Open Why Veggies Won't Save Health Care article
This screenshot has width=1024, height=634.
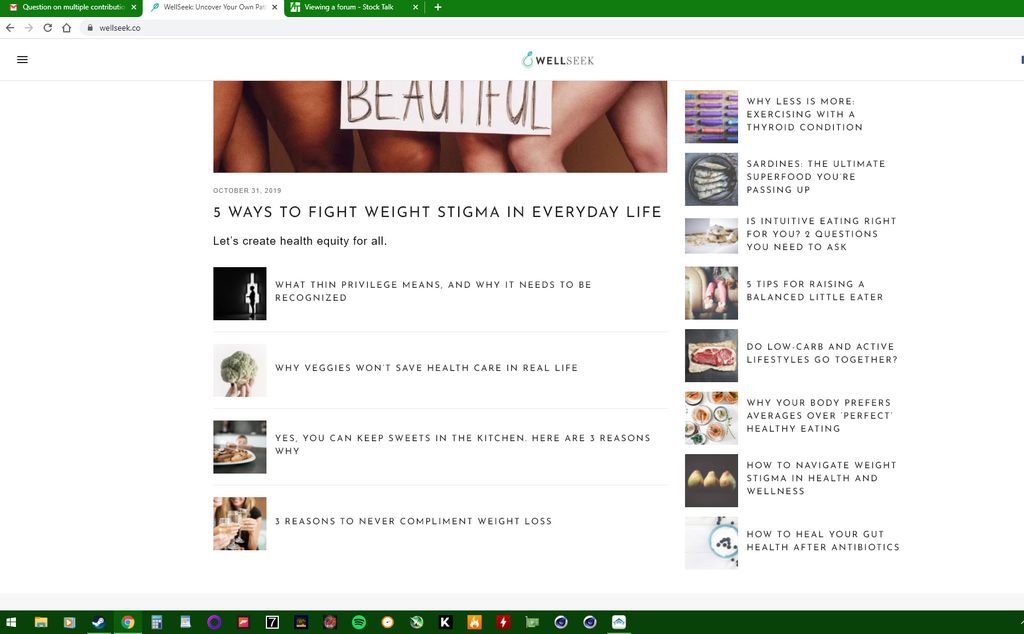click(426, 368)
